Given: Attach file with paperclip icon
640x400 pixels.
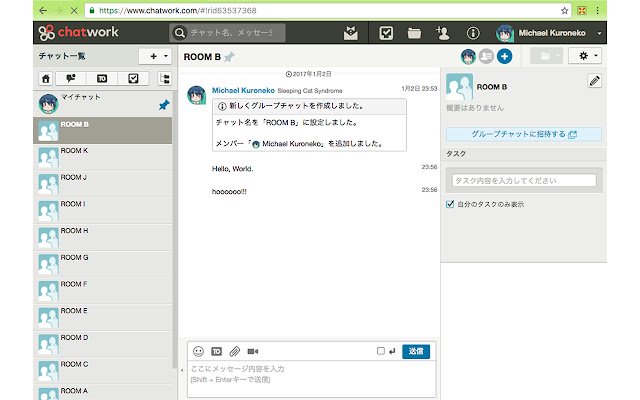Looking at the screenshot, I should [x=234, y=351].
